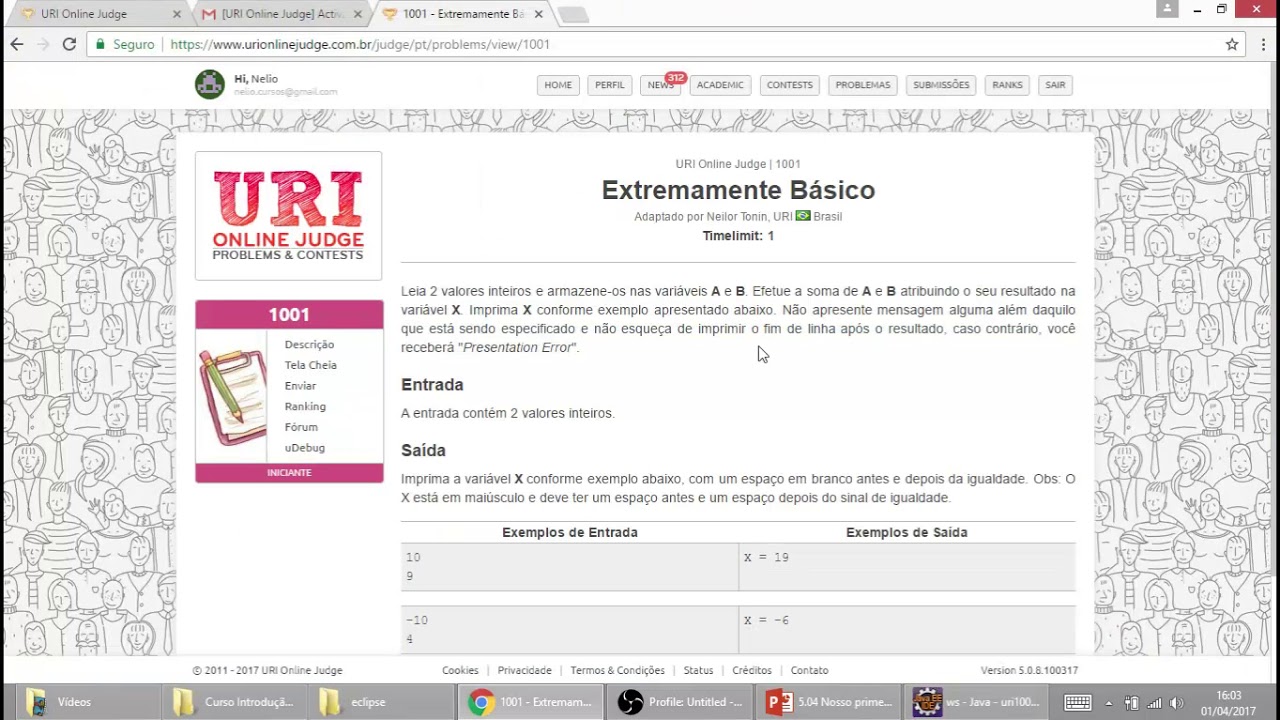Open the Ranking sidebar link
Image resolution: width=1280 pixels, height=720 pixels.
(305, 406)
